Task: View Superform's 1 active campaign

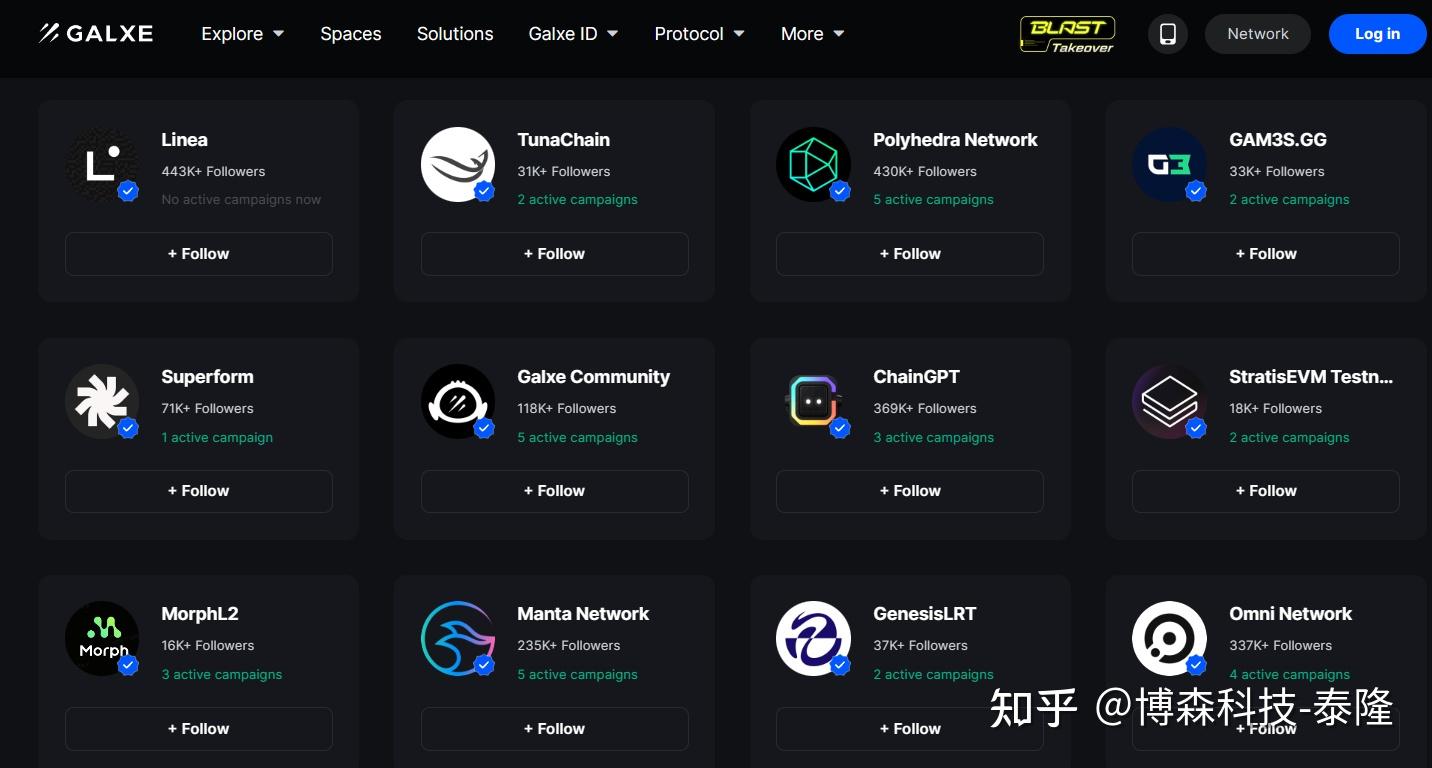Action: pyautogui.click(x=217, y=437)
